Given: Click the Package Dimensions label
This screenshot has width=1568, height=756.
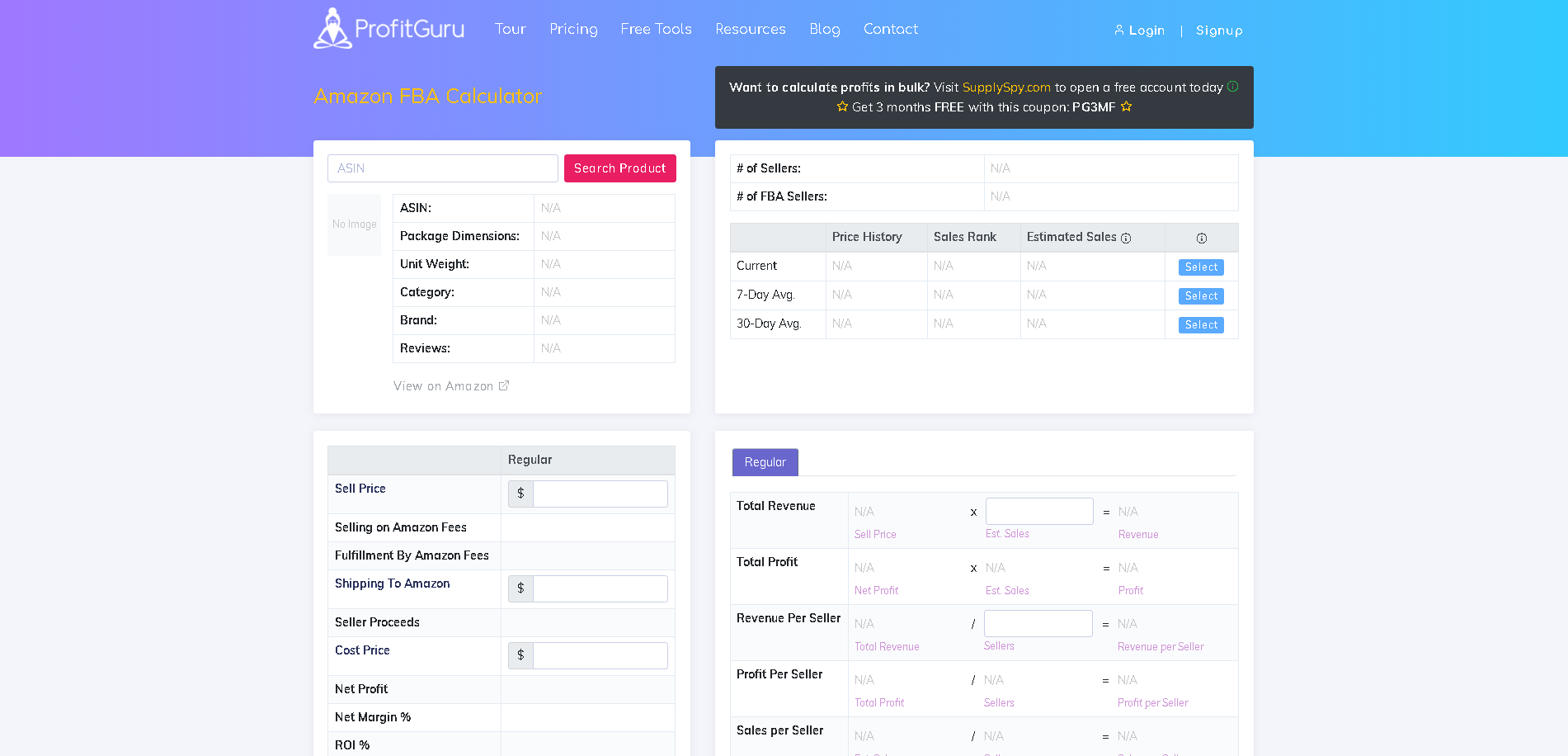Looking at the screenshot, I should pos(459,236).
